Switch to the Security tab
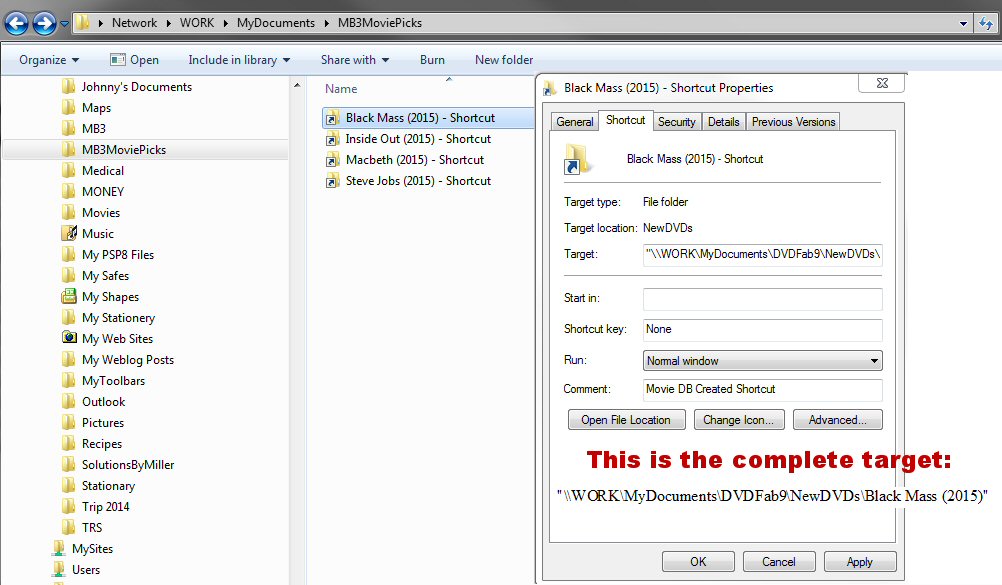The width and height of the screenshot is (1002, 585). pos(677,121)
